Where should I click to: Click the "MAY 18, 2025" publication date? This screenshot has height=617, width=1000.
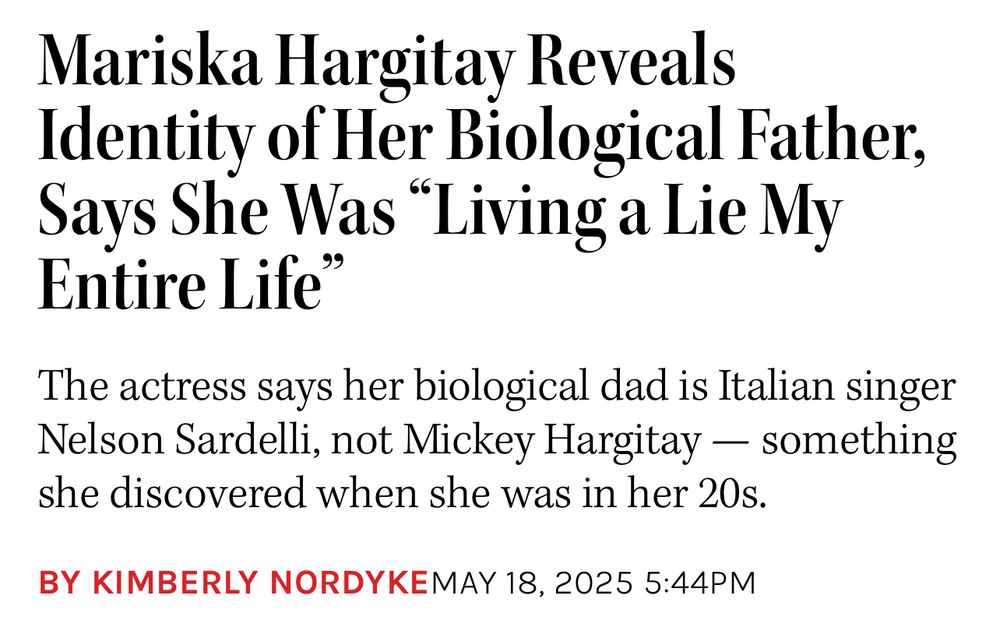point(533,583)
